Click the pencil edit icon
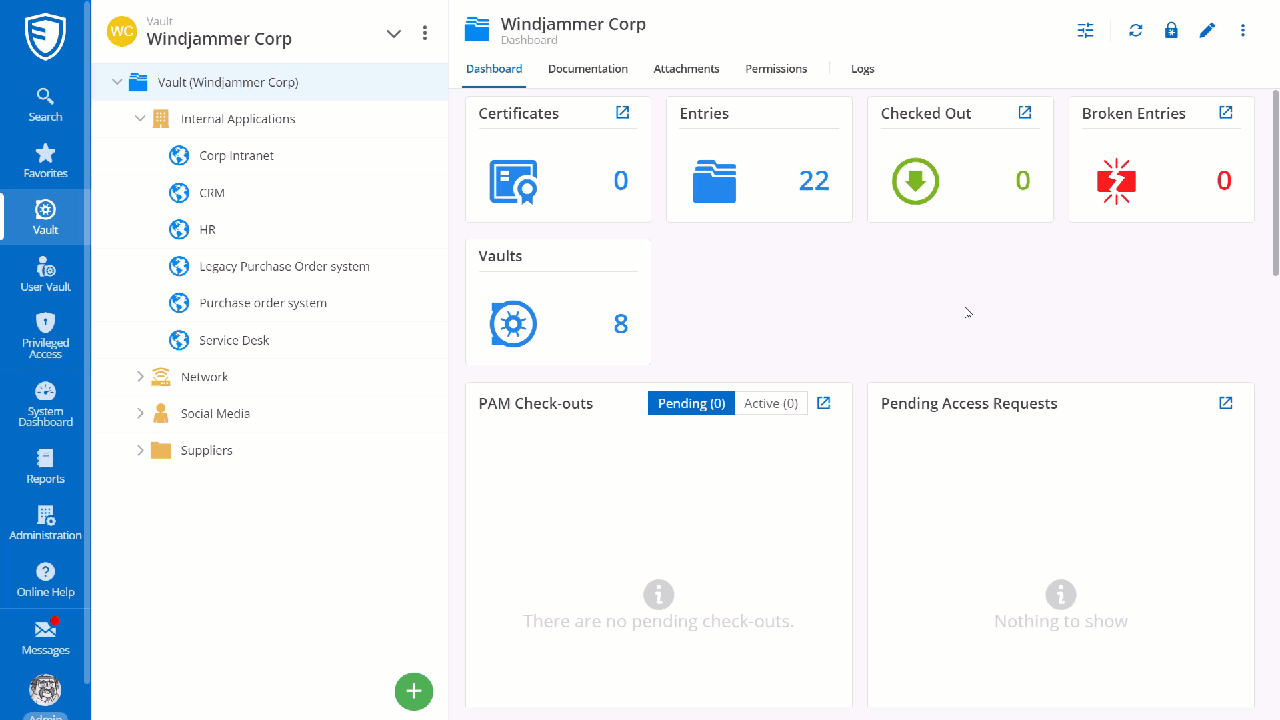Screen dimensions: 1280x720 click(1207, 31)
